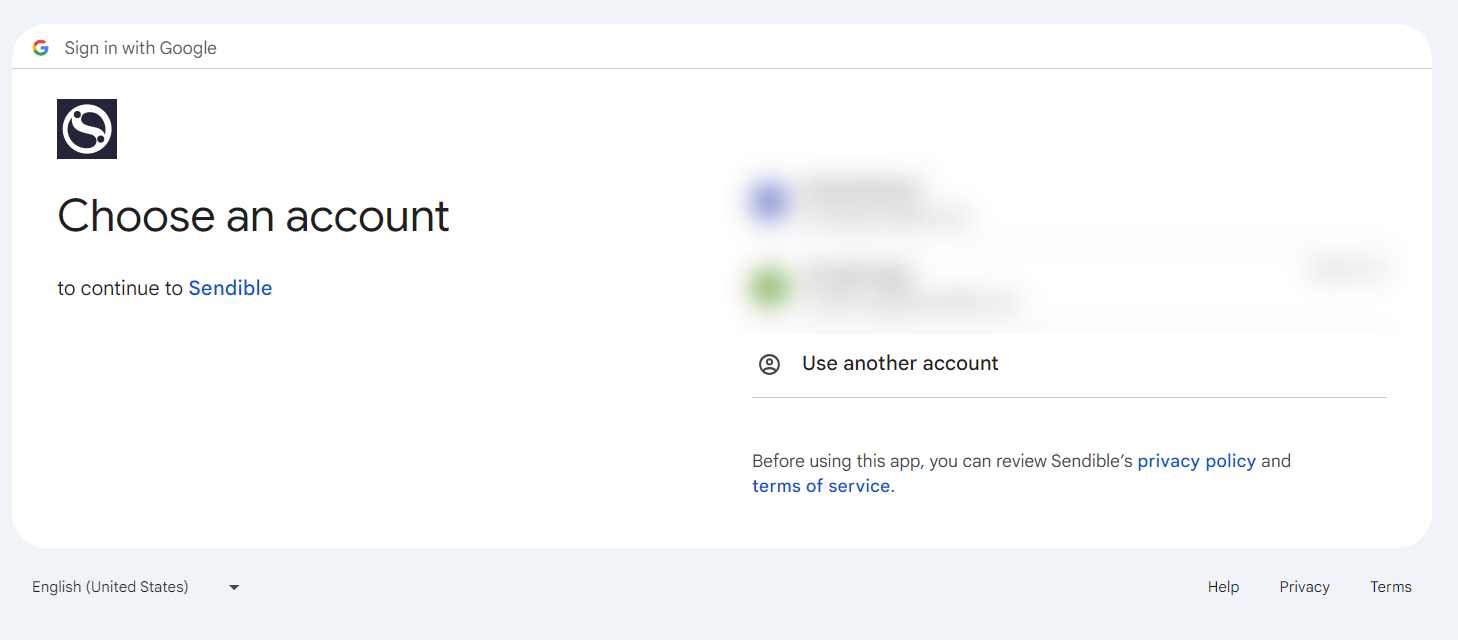
Task: Open the terms of service link
Action: click(x=820, y=486)
